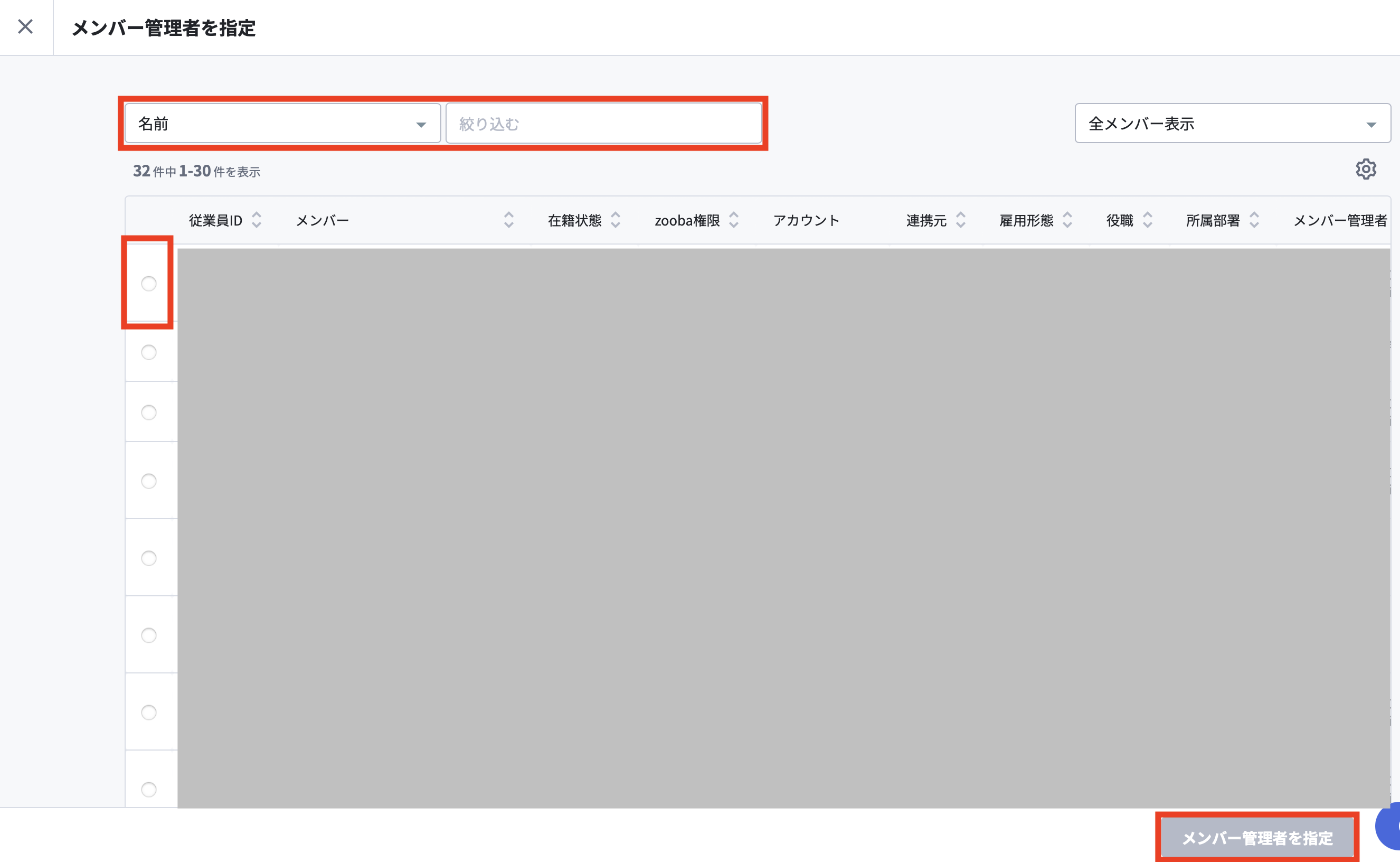The image size is (1400, 862).
Task: Select the fourth row radio button
Action: 149,481
